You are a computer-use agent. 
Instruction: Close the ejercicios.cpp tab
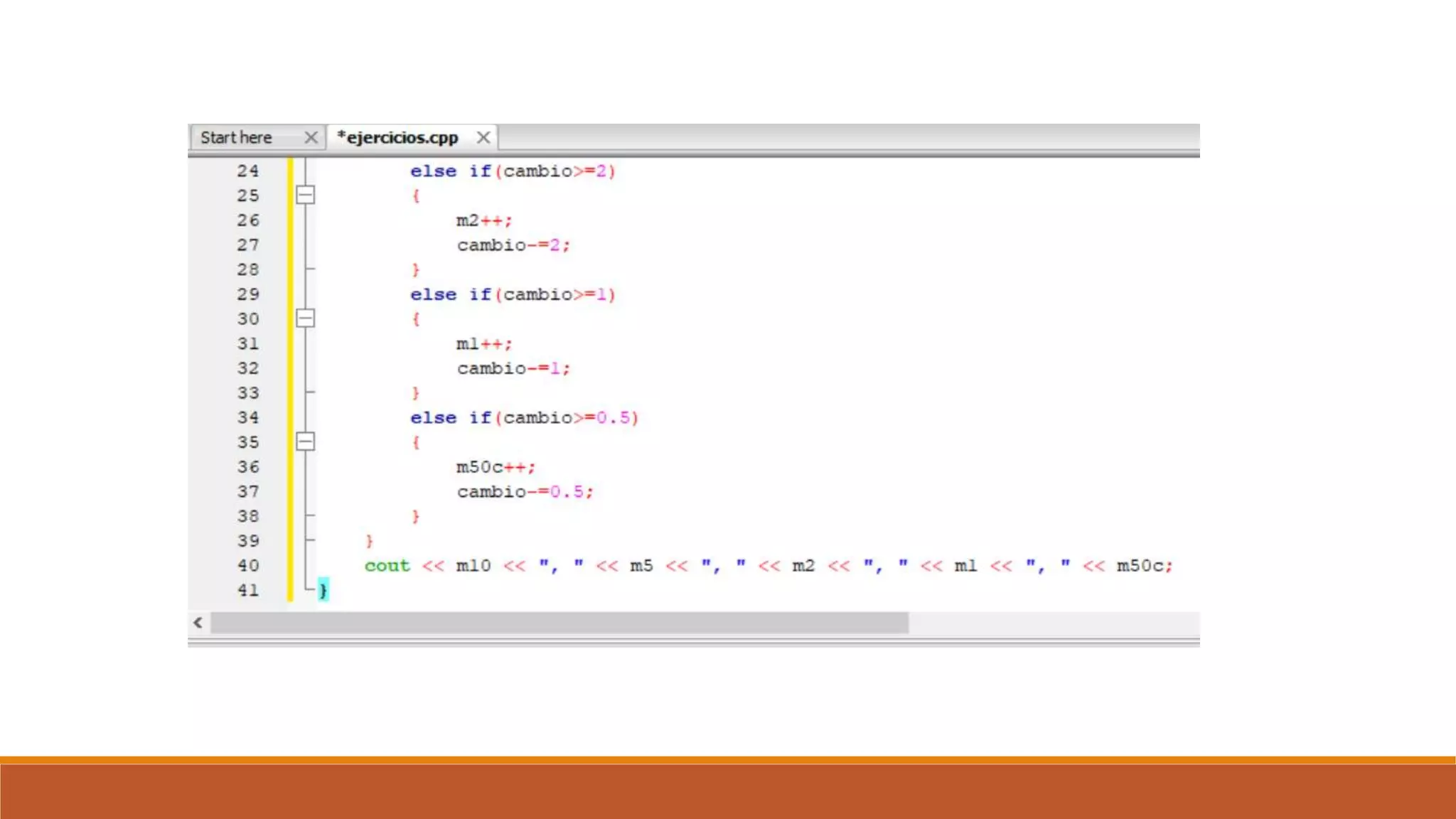483,137
